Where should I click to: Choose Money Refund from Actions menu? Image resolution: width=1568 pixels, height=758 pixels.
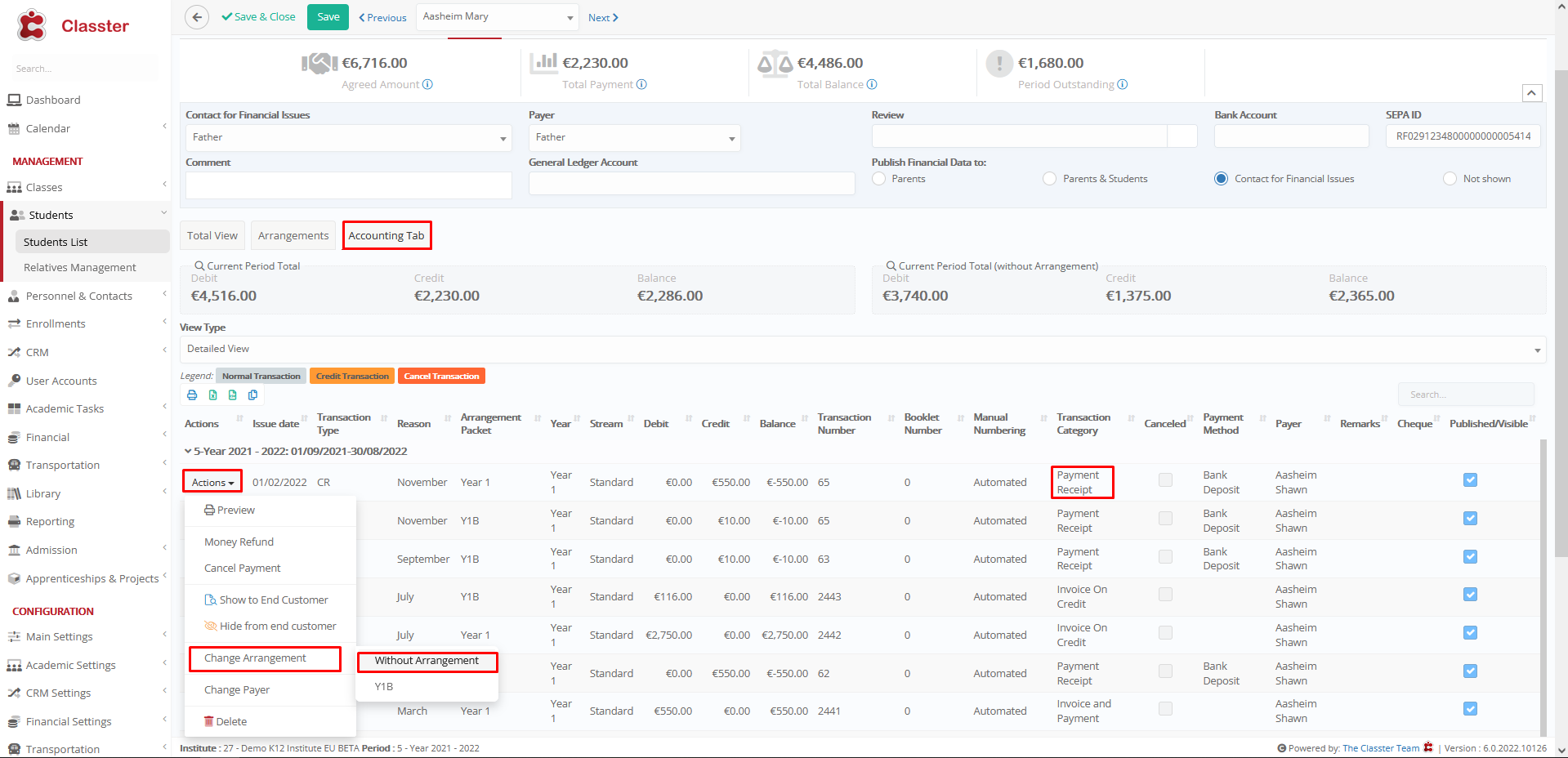239,542
